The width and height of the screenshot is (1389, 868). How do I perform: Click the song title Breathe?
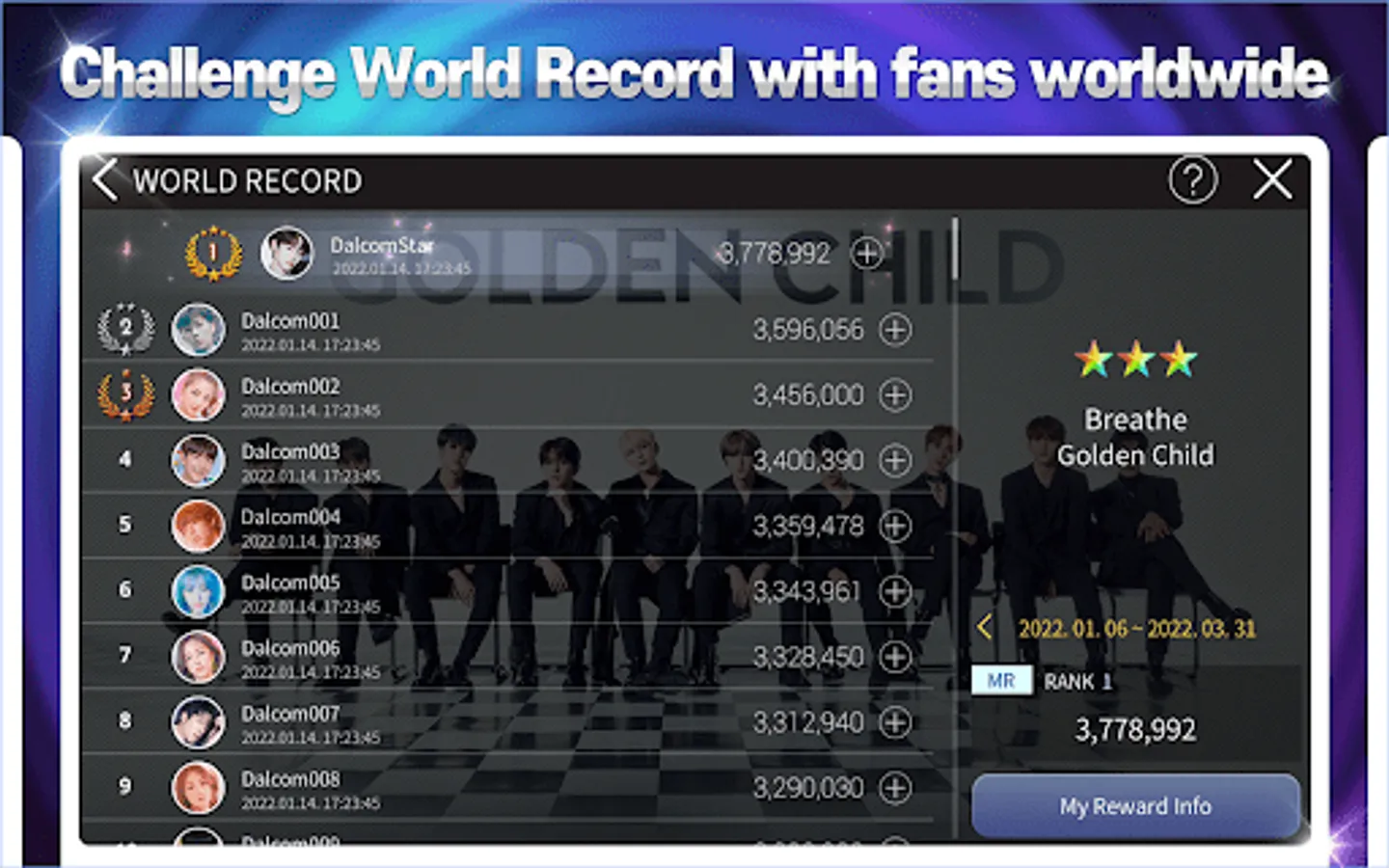1135,420
